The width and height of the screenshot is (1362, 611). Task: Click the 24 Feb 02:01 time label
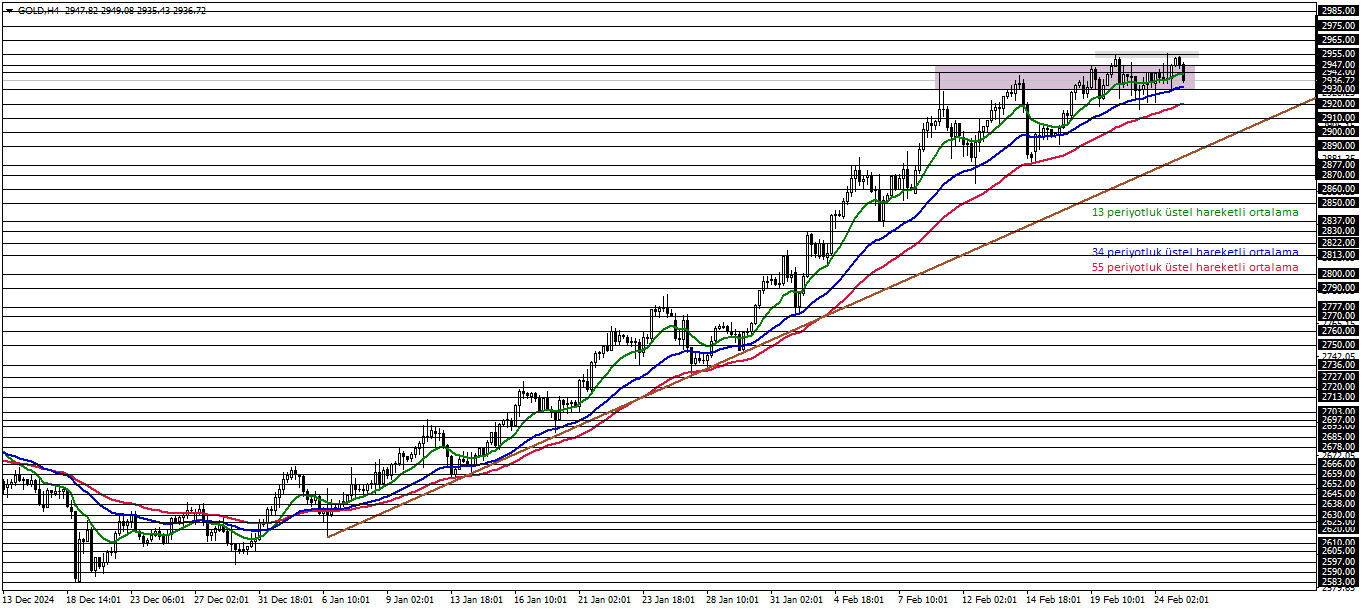(x=1181, y=600)
